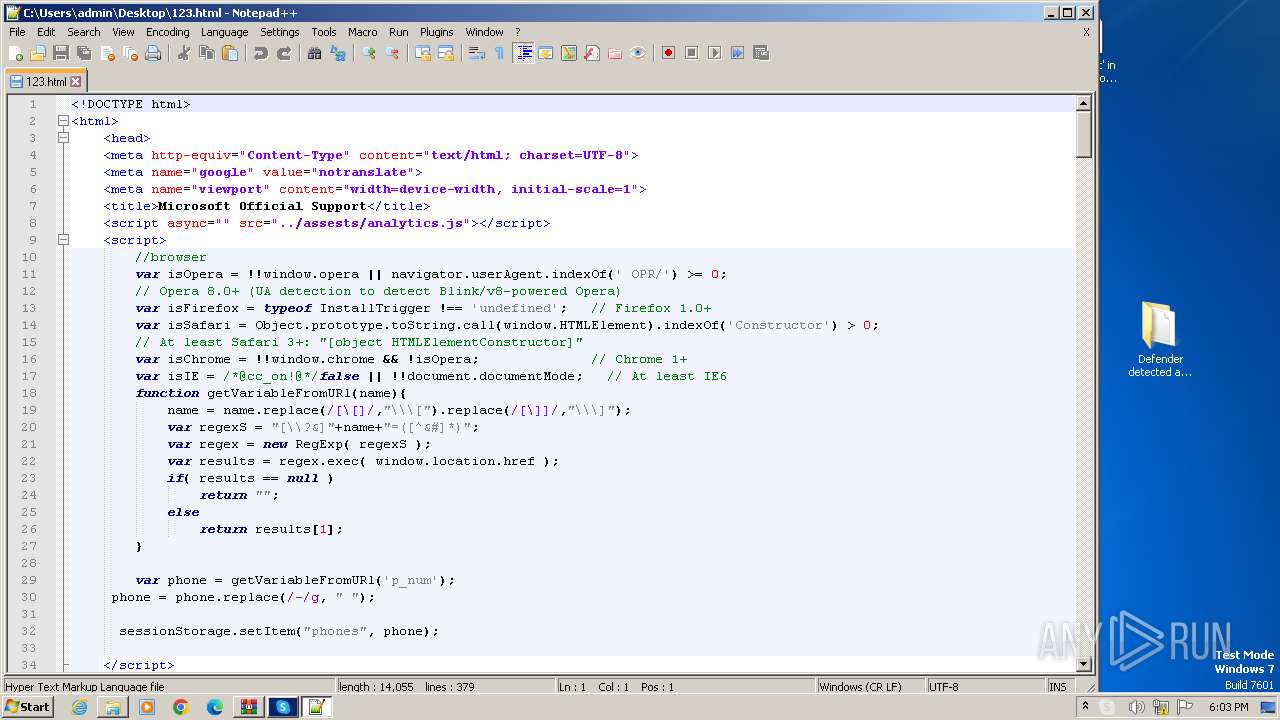Open the Replace dialog from the toolbar
This screenshot has height=720, width=1280.
coord(338,53)
